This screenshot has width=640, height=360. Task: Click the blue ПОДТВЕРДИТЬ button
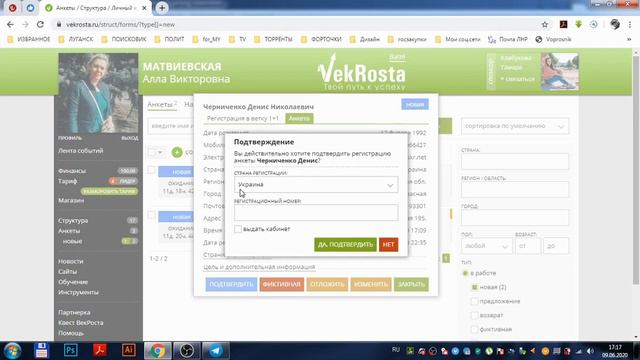(x=231, y=284)
